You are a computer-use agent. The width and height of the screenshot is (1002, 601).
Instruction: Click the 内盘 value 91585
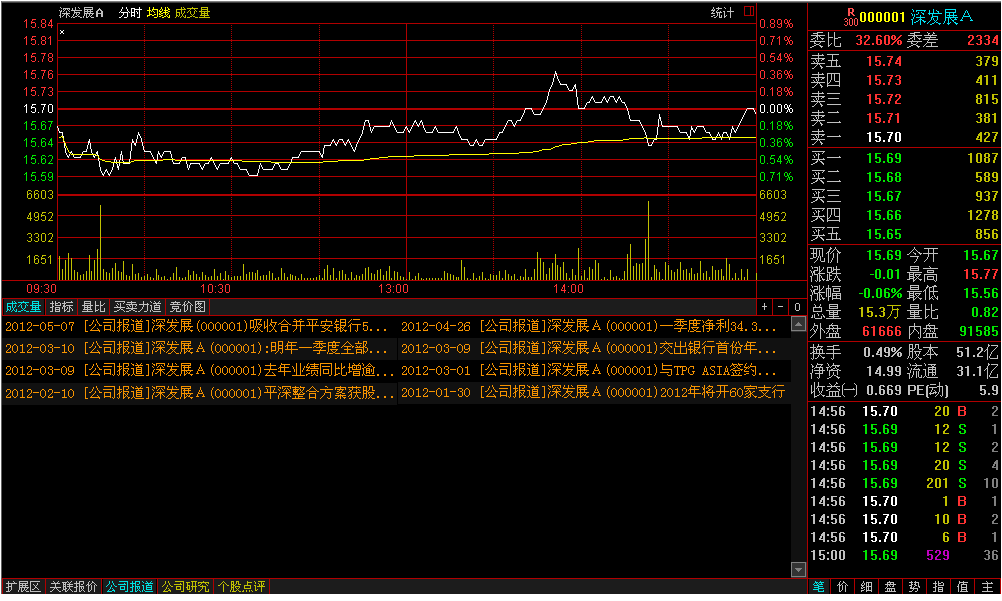tap(978, 331)
